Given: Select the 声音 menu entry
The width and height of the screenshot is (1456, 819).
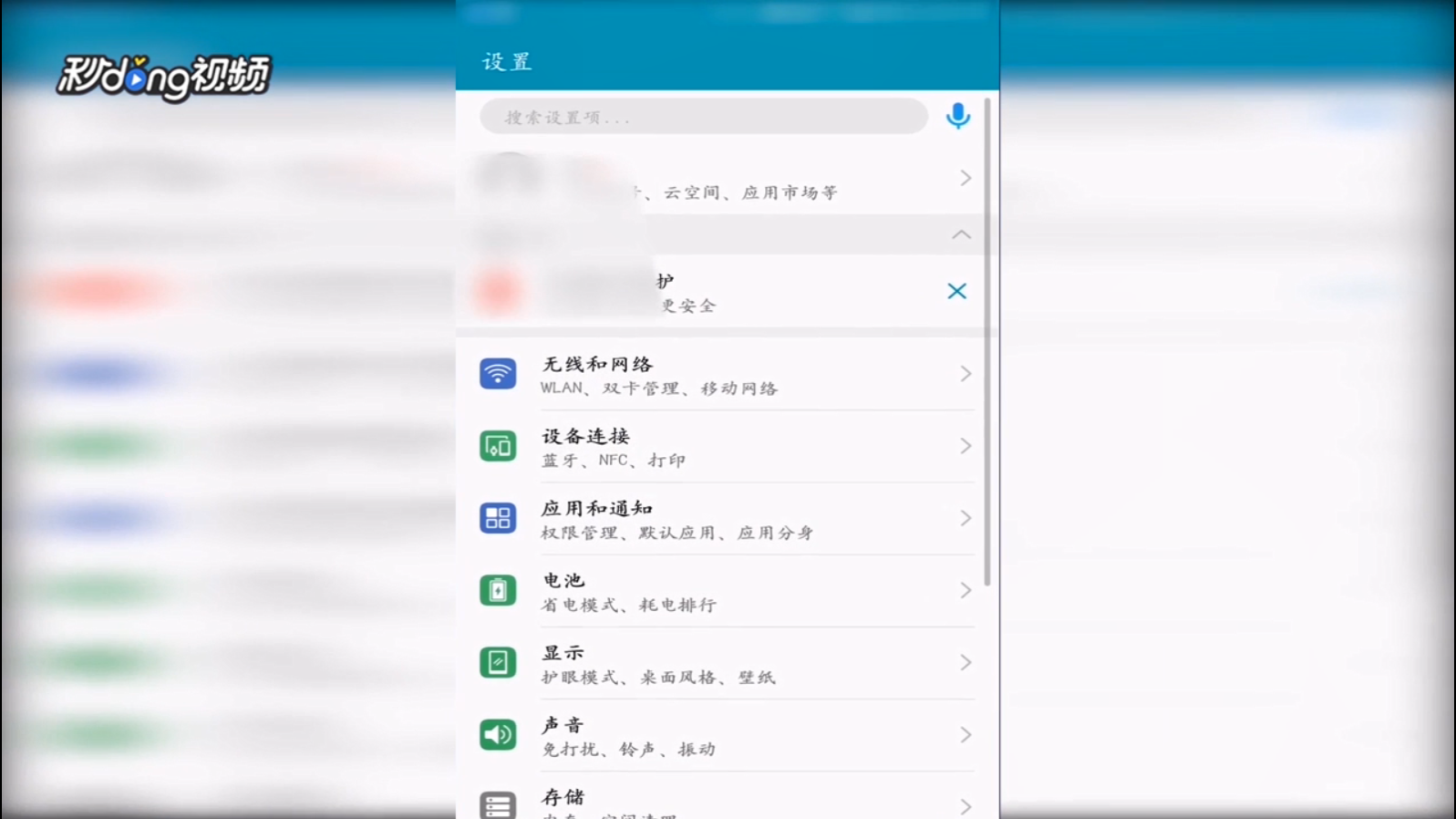Looking at the screenshot, I should coord(727,734).
